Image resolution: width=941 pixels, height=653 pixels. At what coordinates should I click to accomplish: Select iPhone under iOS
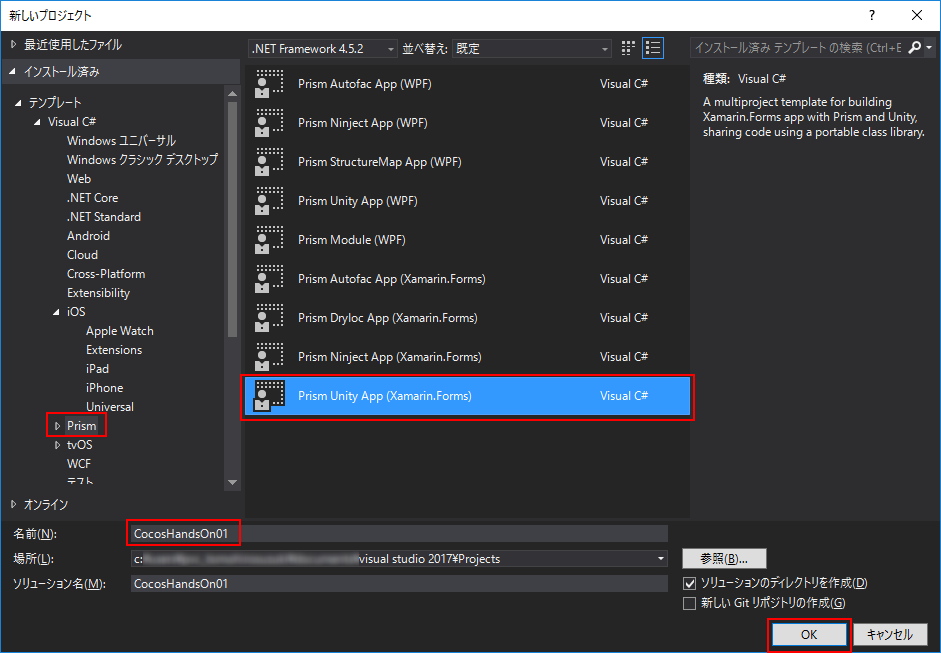click(104, 388)
